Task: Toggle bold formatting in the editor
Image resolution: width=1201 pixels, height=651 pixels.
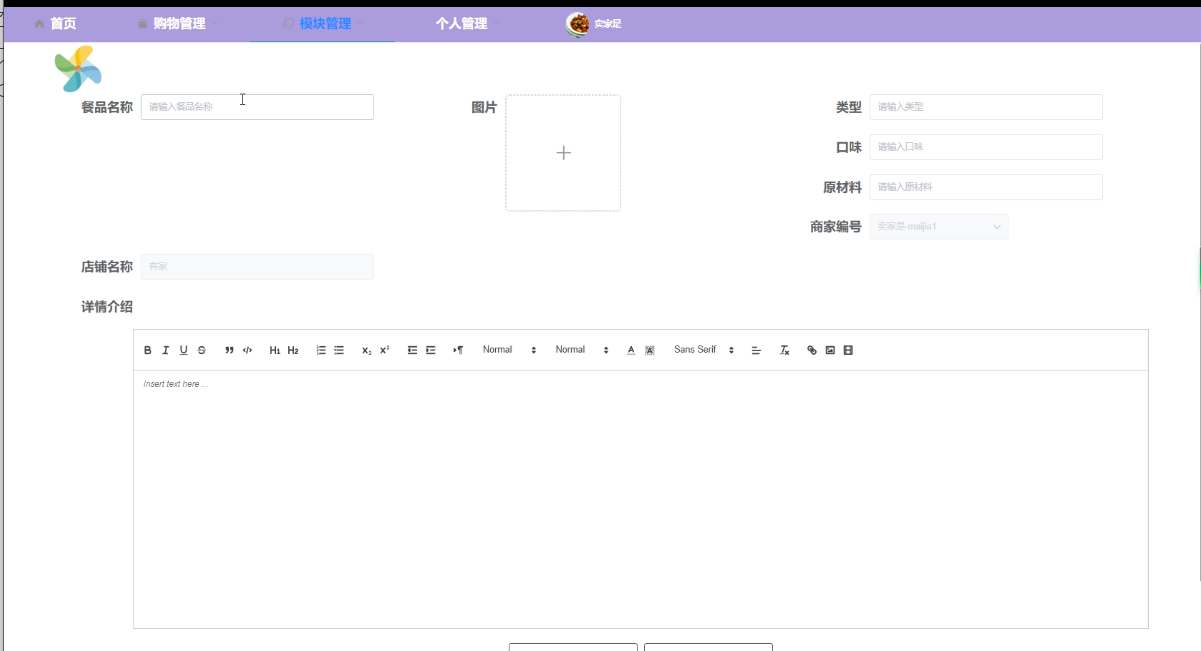Action: click(148, 350)
